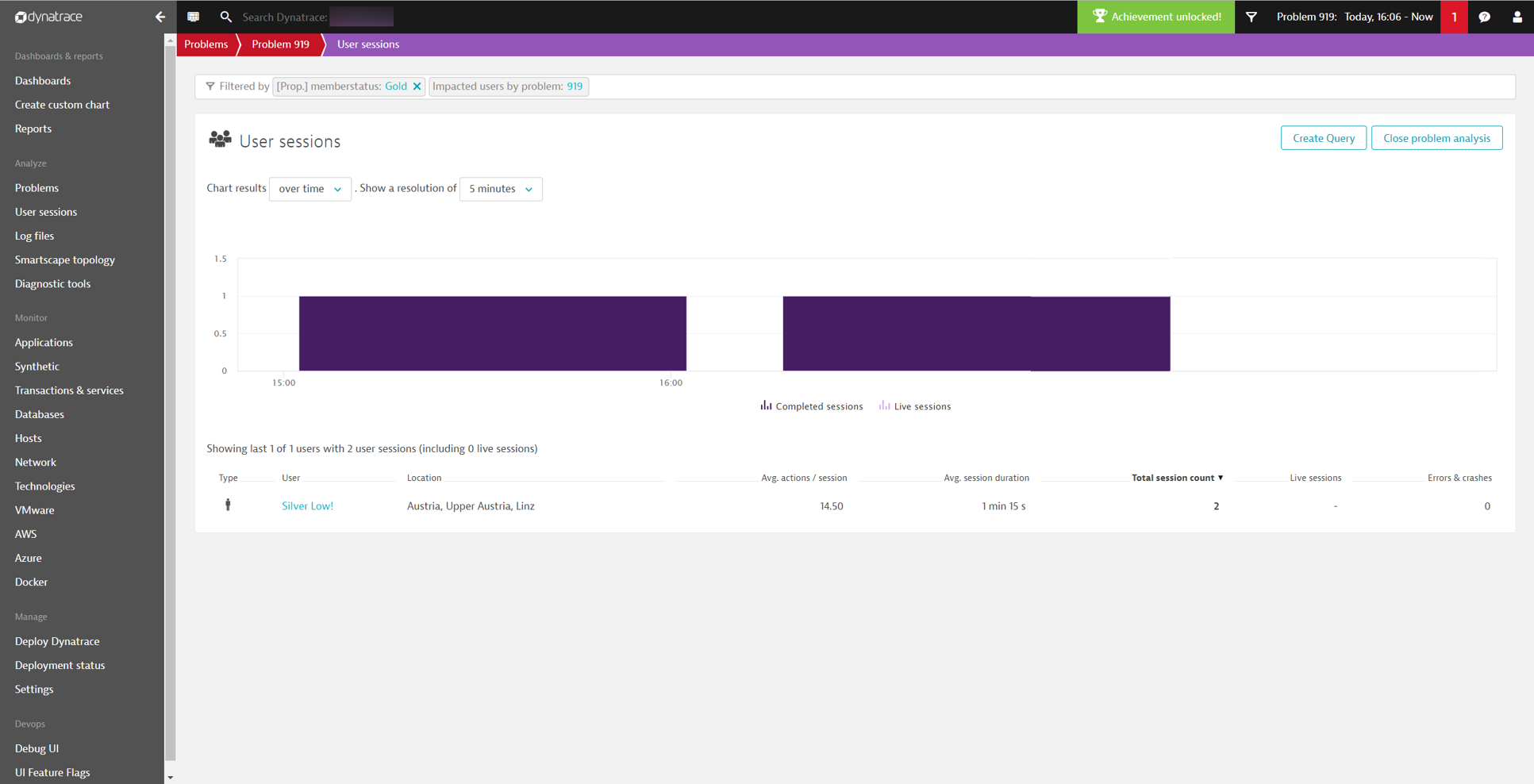
Task: Click the Dynatrace logo
Action: tap(48, 17)
